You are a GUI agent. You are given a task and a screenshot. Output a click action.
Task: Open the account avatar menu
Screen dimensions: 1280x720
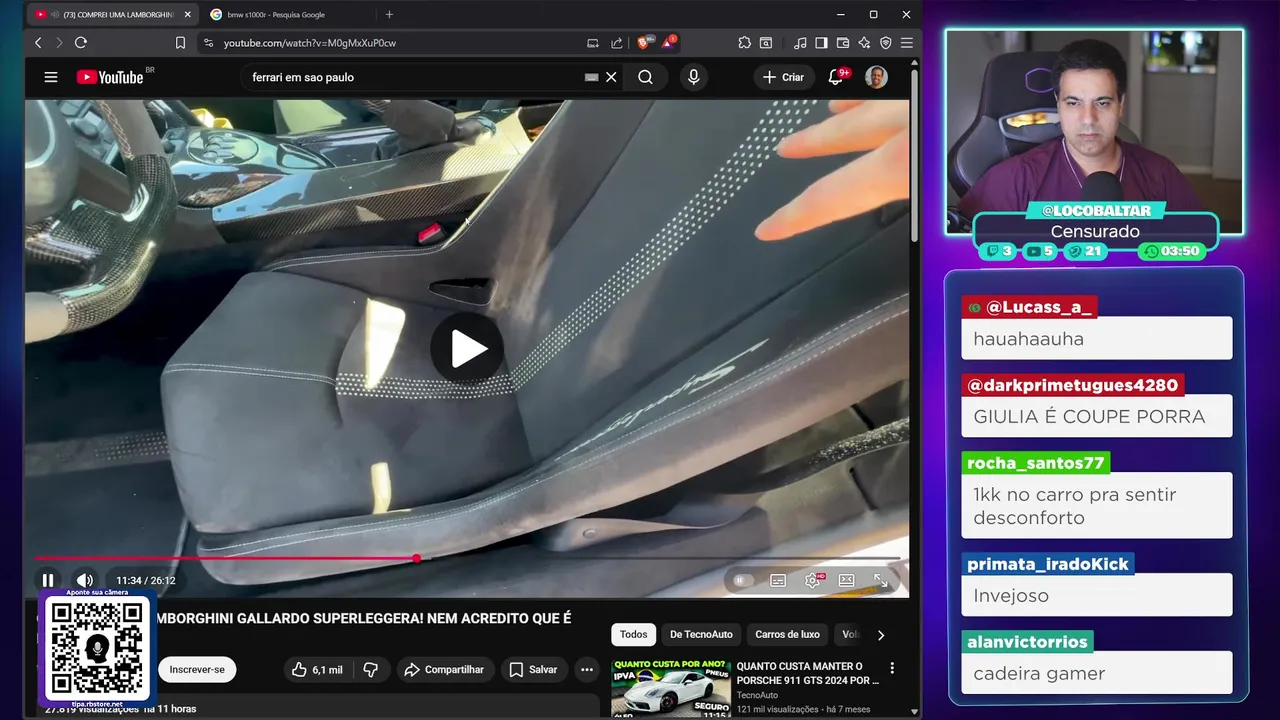coord(876,77)
